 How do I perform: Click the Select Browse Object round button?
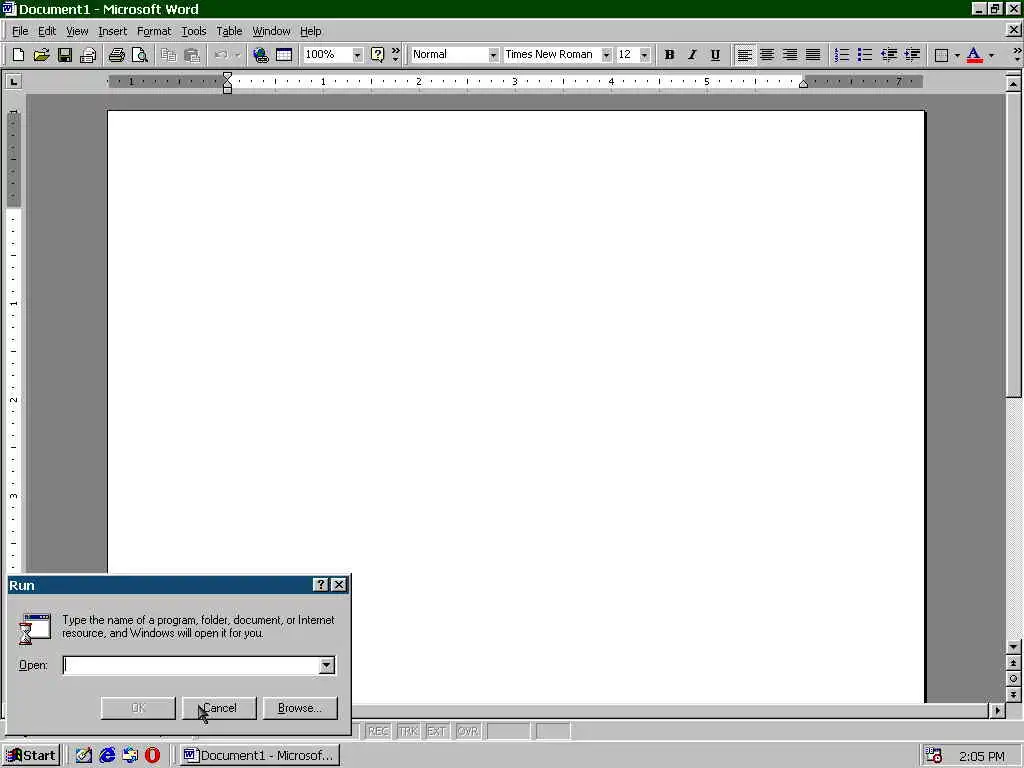coord(1014,679)
